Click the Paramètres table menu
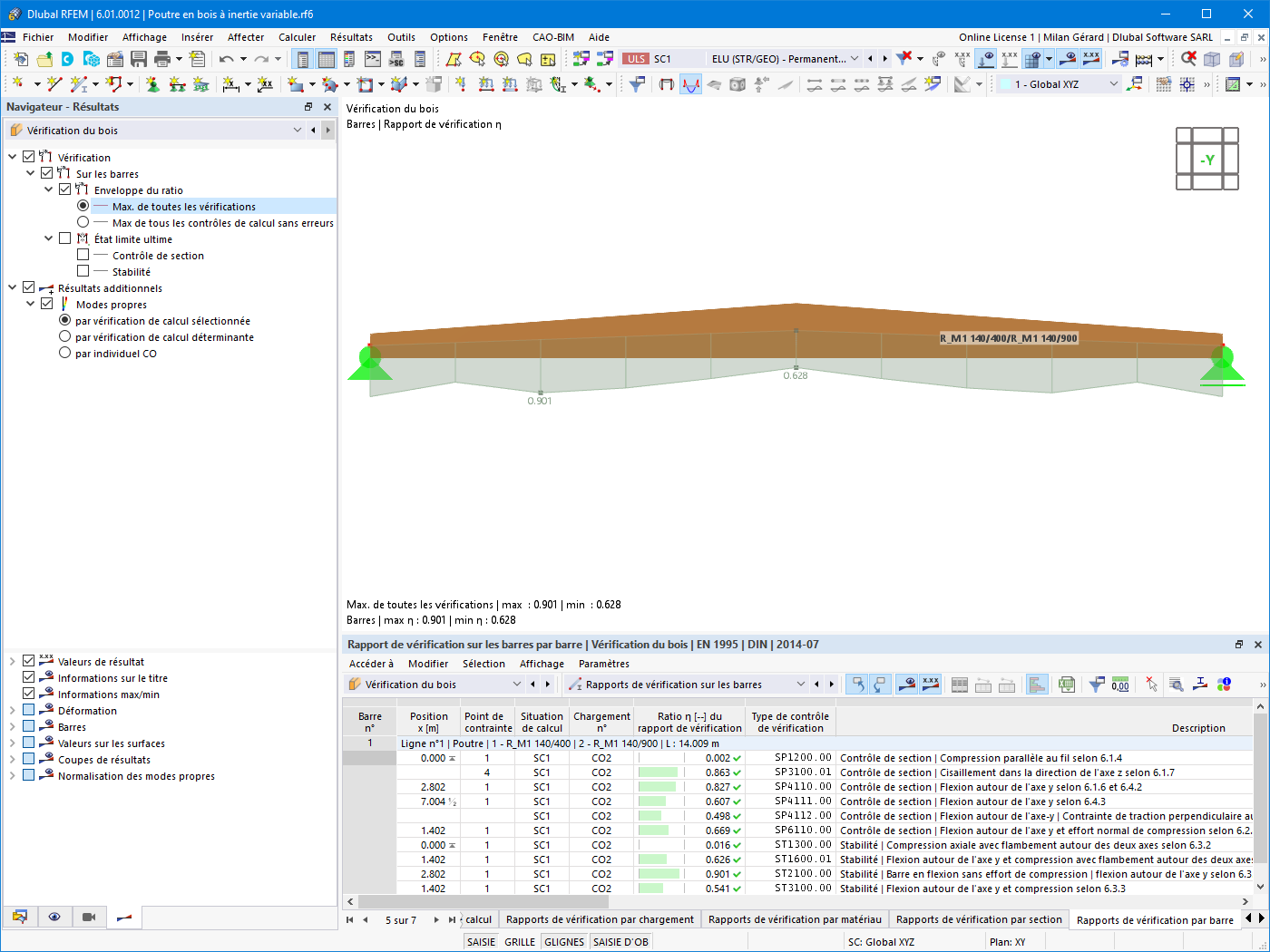1270x952 pixels. point(604,664)
